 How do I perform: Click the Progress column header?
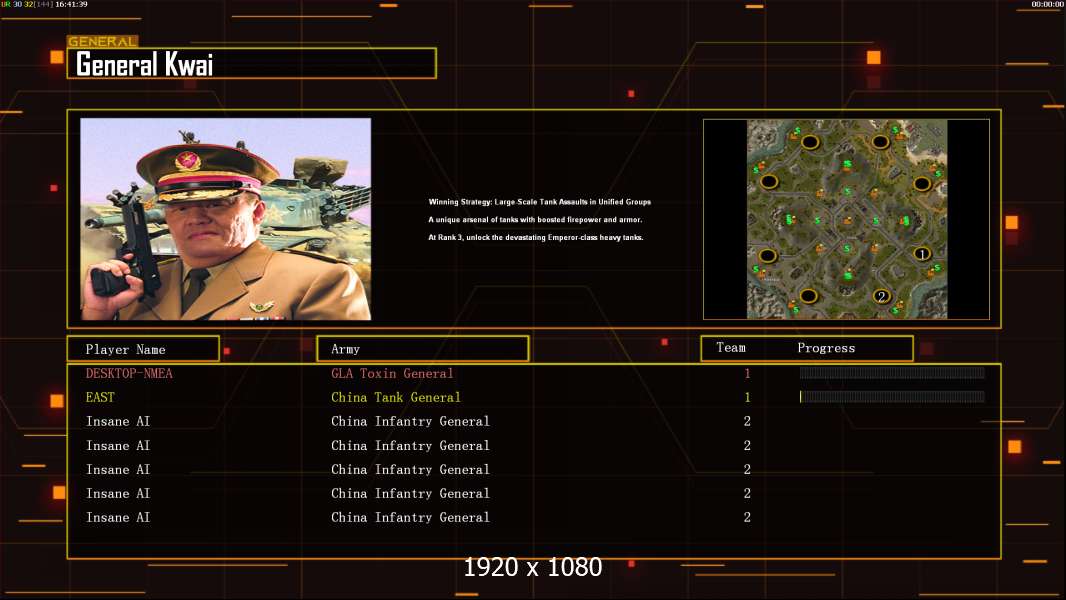(826, 348)
